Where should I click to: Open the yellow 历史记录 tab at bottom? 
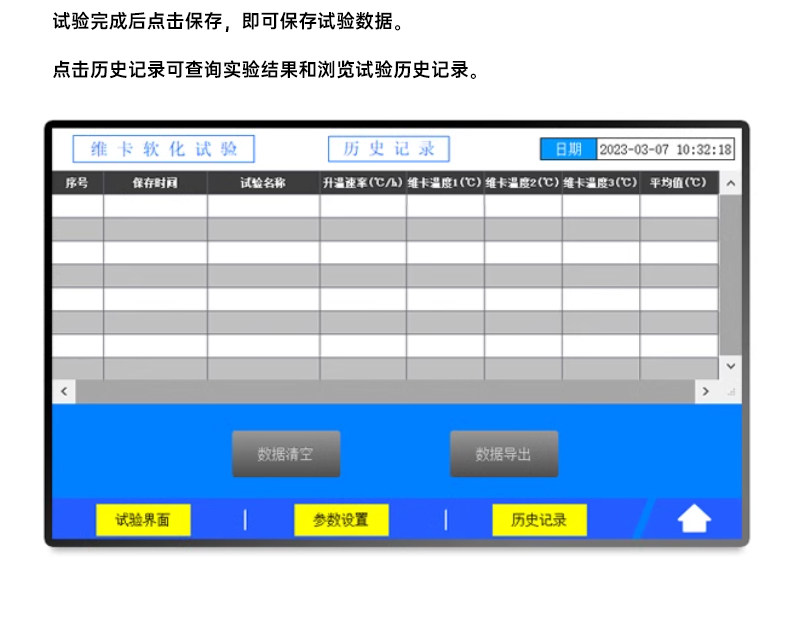539,520
